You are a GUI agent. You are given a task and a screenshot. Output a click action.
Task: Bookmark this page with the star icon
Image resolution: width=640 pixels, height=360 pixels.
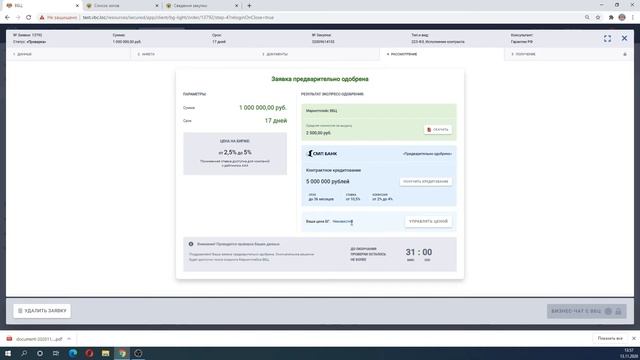(x=598, y=18)
